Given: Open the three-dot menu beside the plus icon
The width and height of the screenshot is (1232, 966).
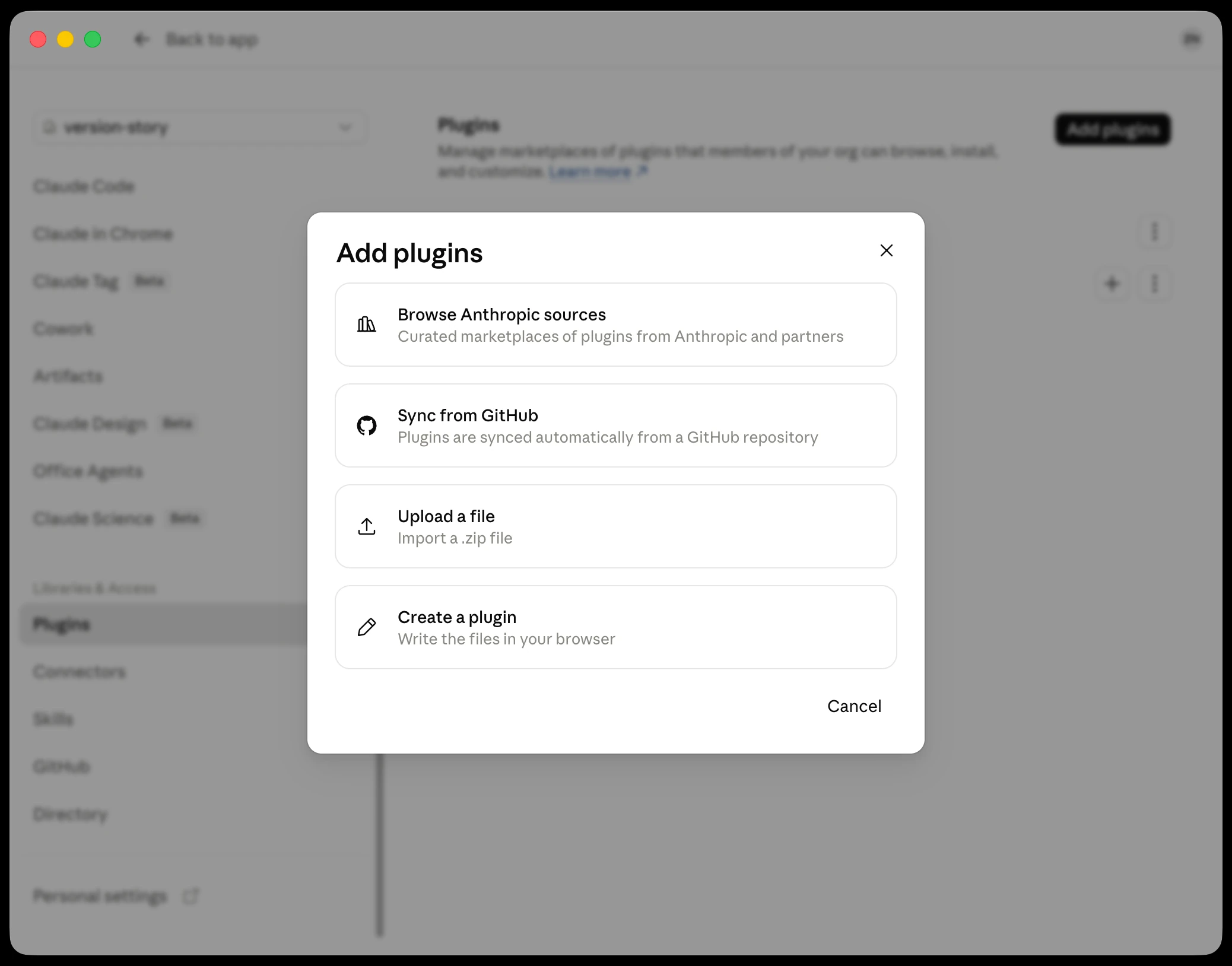Looking at the screenshot, I should click(x=1154, y=284).
